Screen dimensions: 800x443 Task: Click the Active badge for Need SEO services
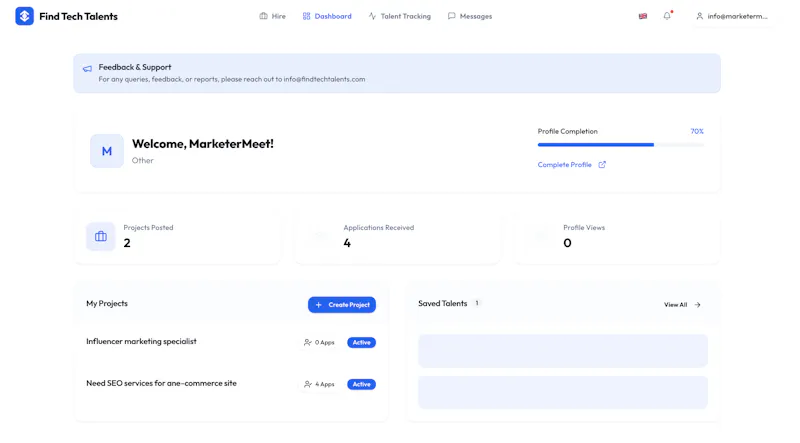point(361,384)
